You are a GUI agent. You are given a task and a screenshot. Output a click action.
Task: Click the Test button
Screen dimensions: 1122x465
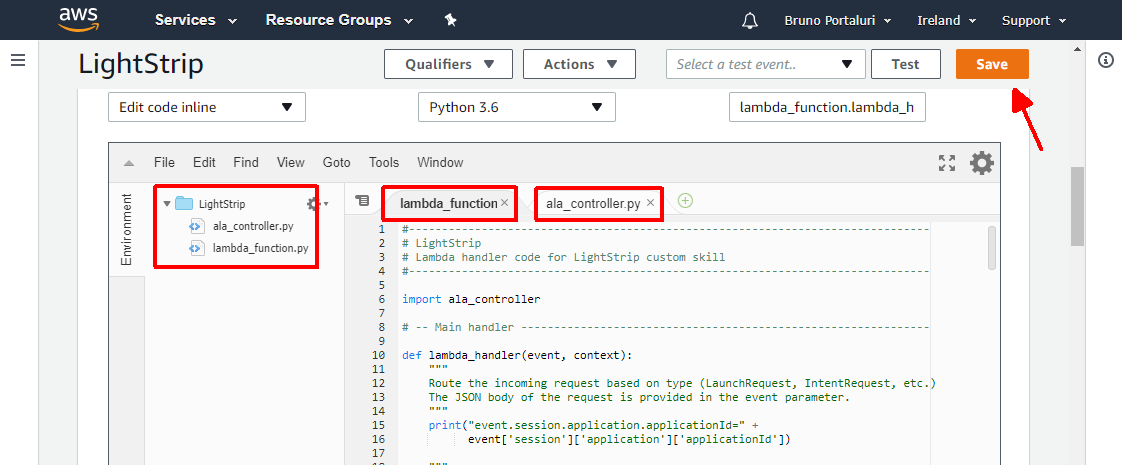click(x=905, y=64)
